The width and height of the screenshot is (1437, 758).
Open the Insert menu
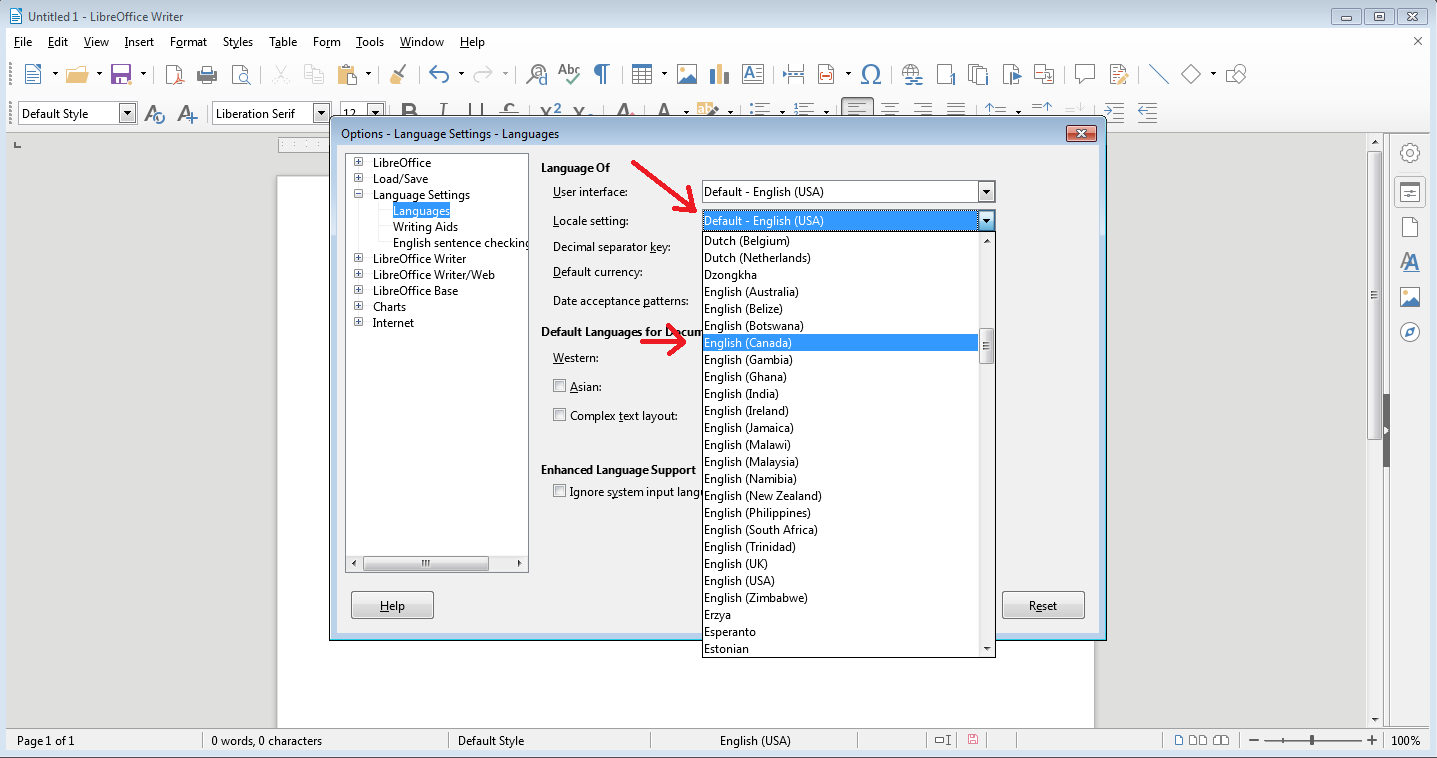click(x=139, y=42)
